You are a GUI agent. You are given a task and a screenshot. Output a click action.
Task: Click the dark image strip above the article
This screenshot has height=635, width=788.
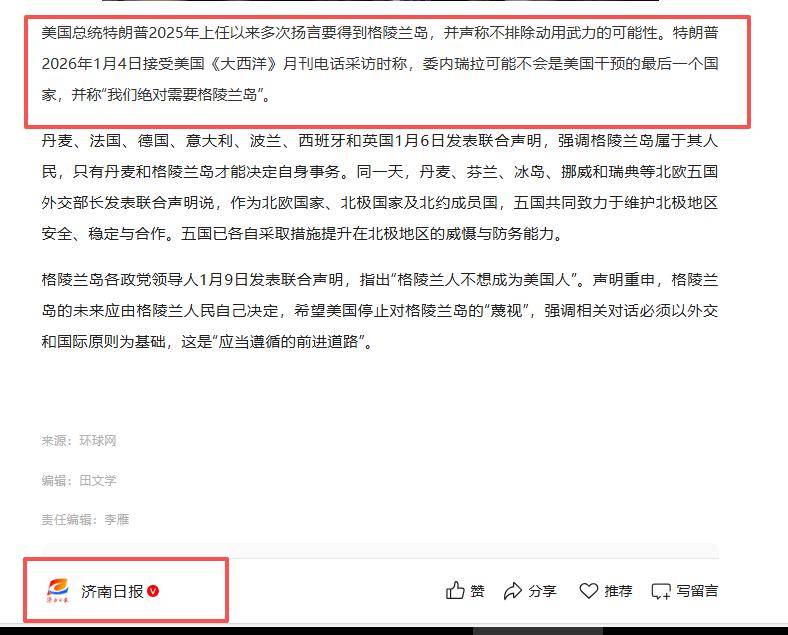[380, 1]
